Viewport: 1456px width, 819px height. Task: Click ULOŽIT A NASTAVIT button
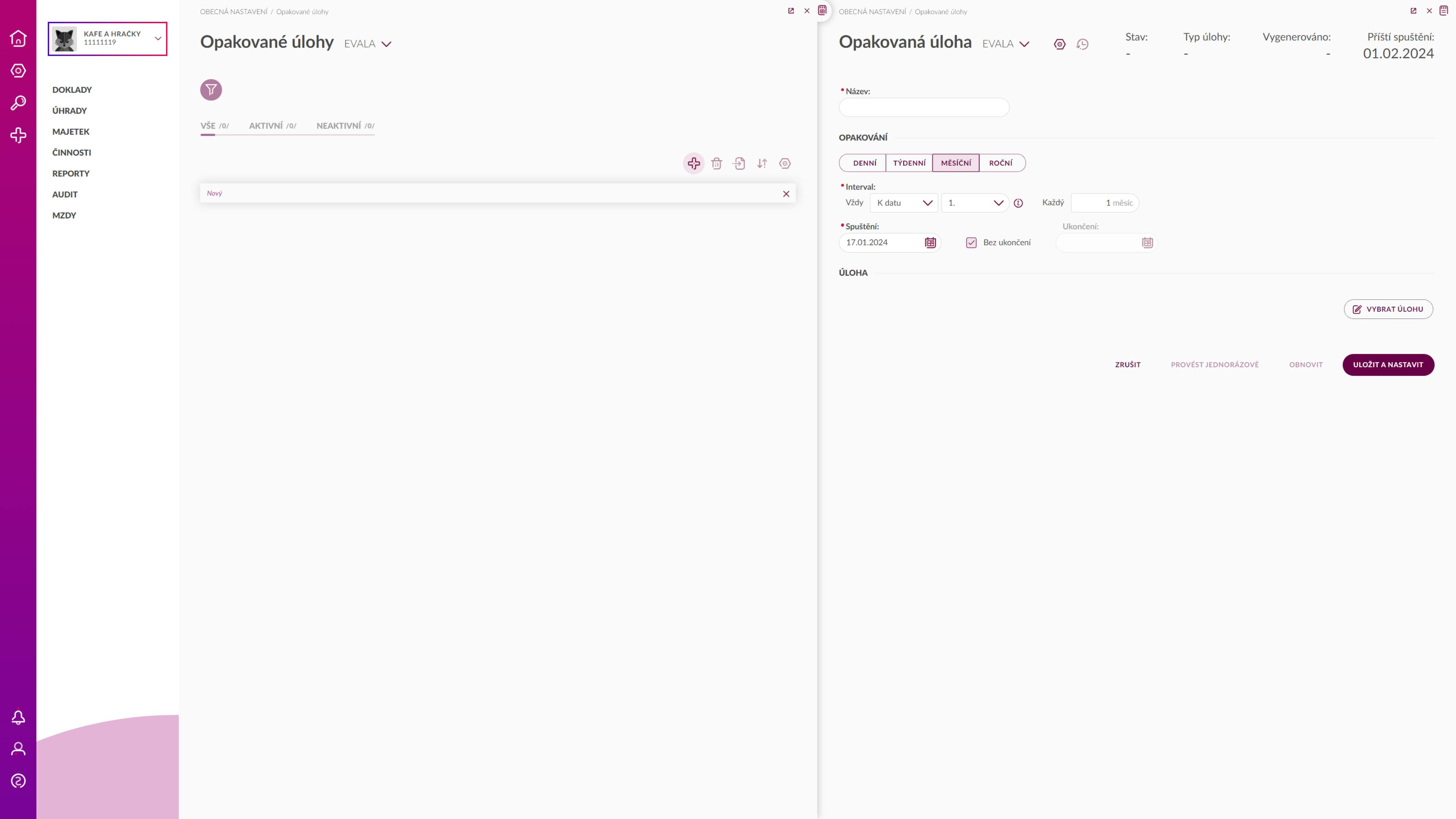(x=1388, y=364)
